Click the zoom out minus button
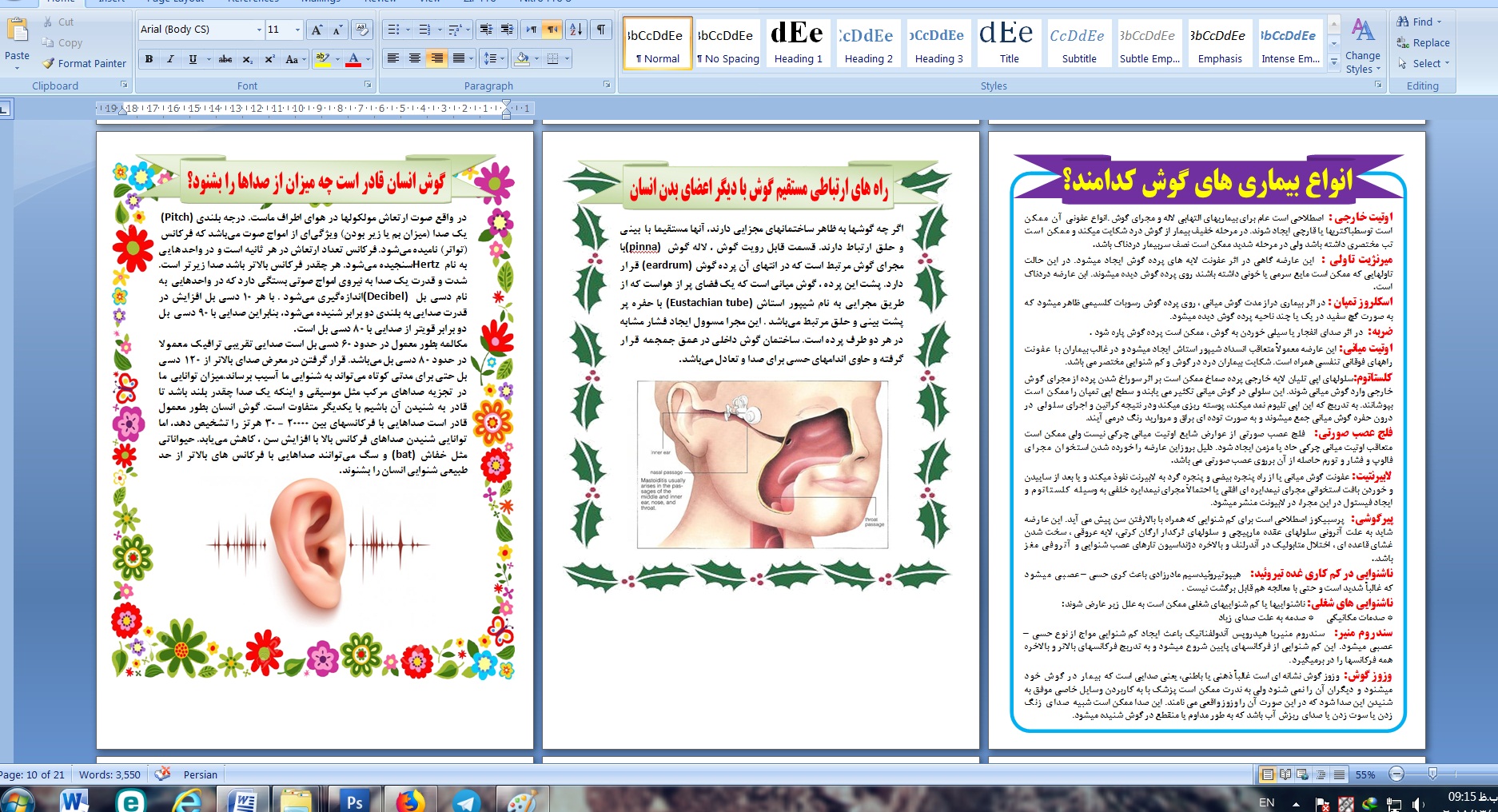The width and height of the screenshot is (1498, 812). [1396, 774]
